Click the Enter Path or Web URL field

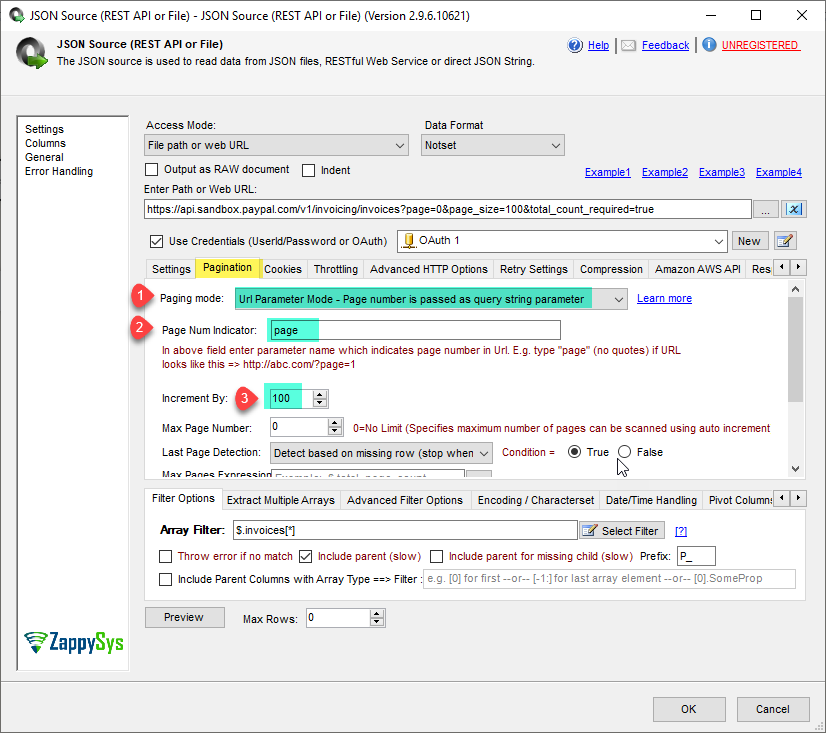[x=448, y=209]
